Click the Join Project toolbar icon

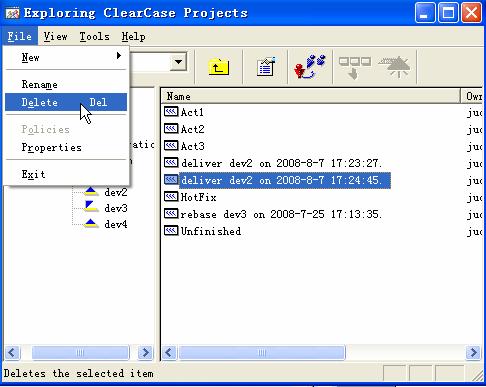click(310, 67)
